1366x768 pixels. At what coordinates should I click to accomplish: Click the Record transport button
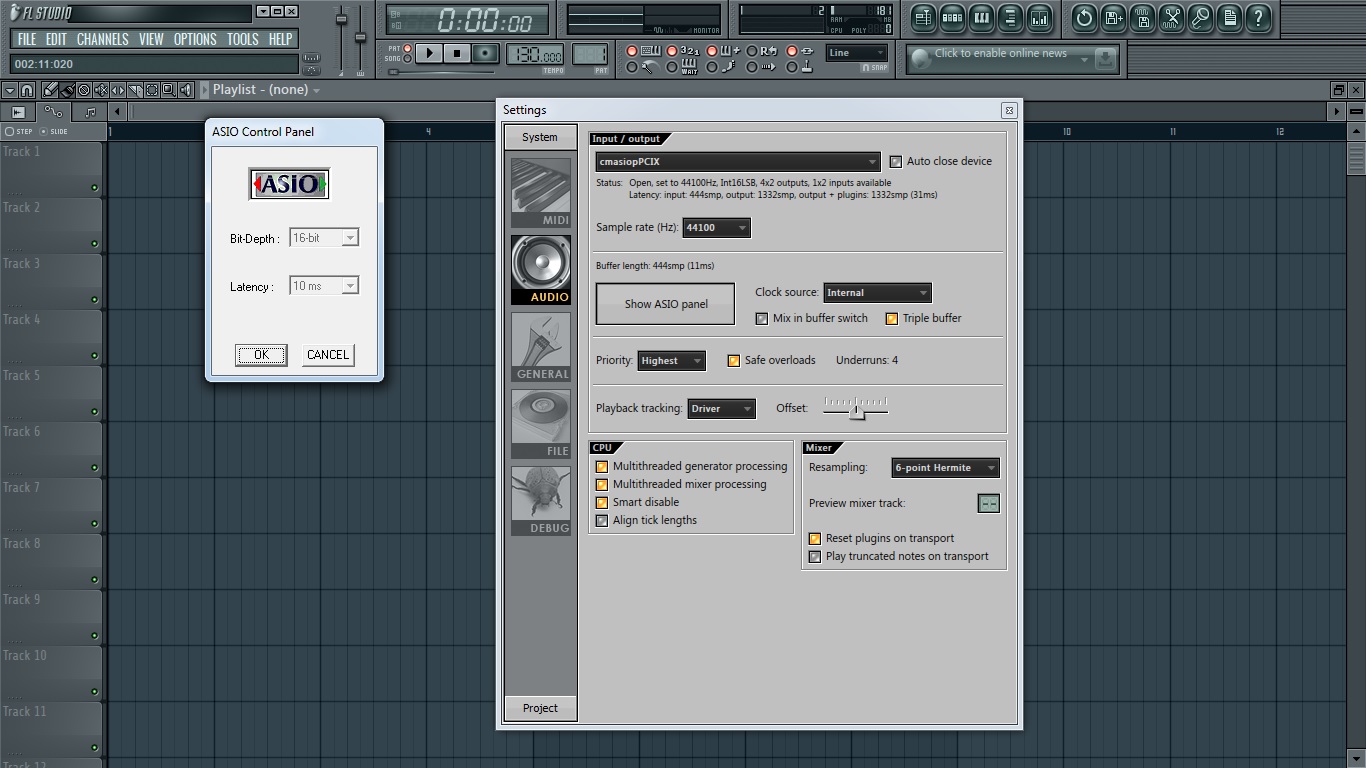pyautogui.click(x=485, y=53)
